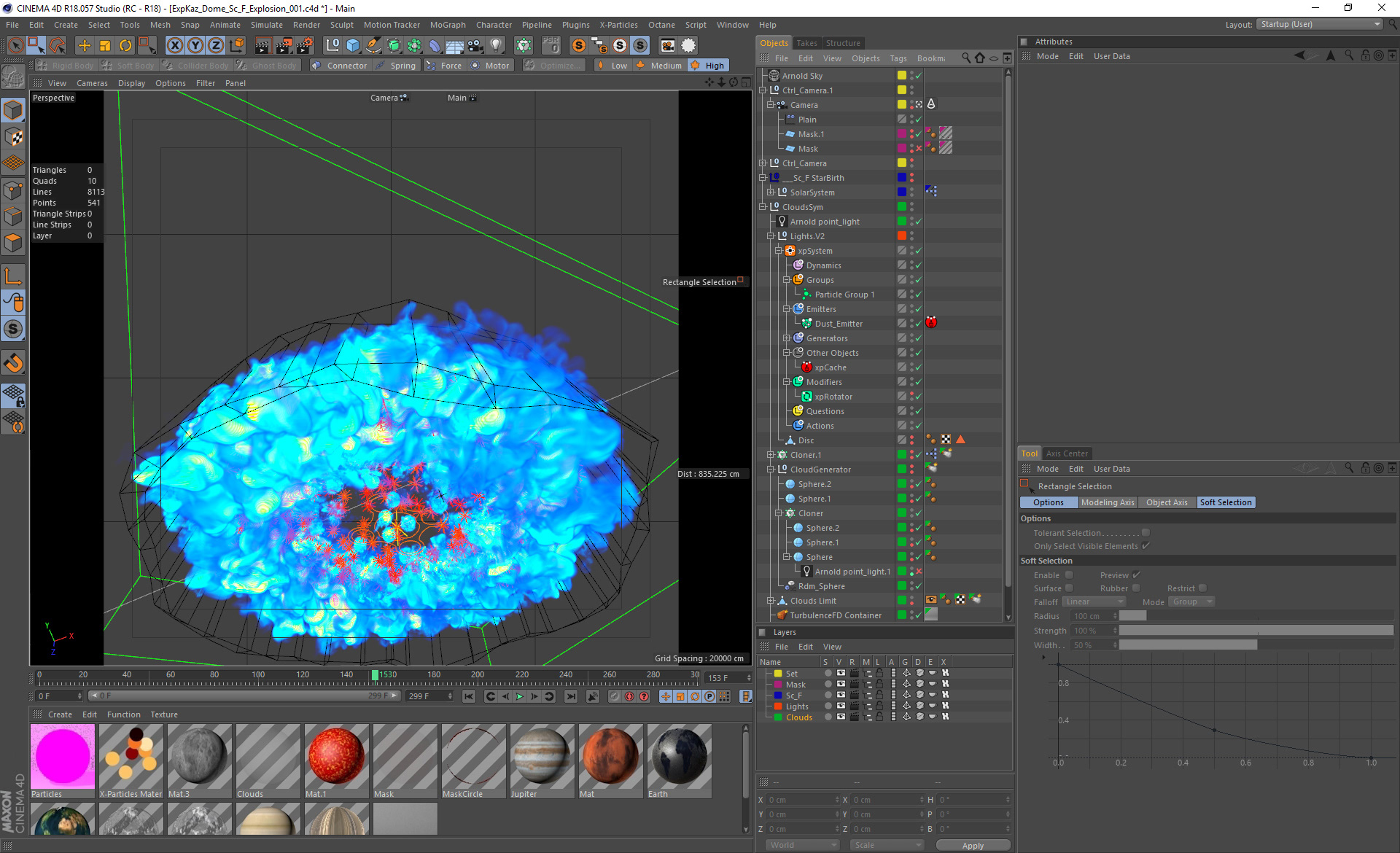Switch to the Structure tab

(x=843, y=43)
